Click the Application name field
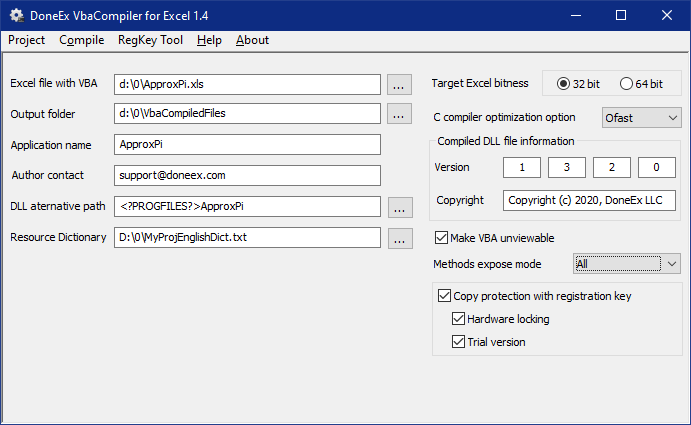Image resolution: width=691 pixels, height=425 pixels. (x=247, y=145)
